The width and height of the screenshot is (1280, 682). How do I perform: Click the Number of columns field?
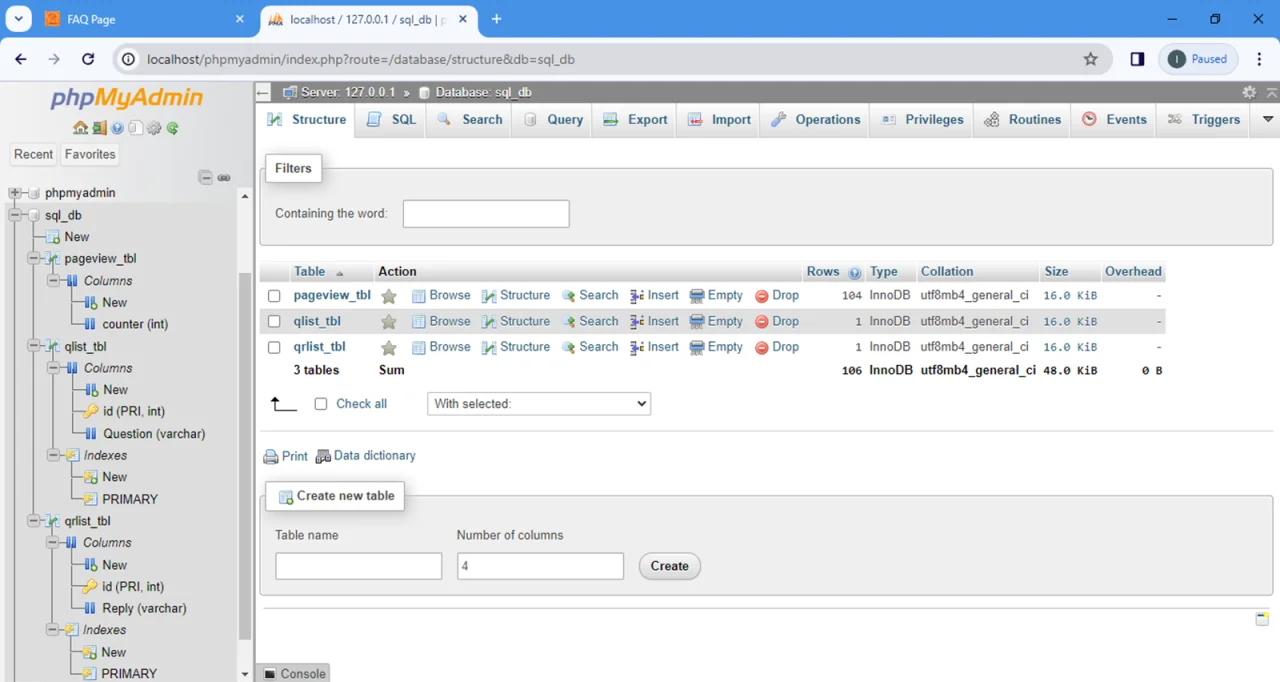pos(540,566)
